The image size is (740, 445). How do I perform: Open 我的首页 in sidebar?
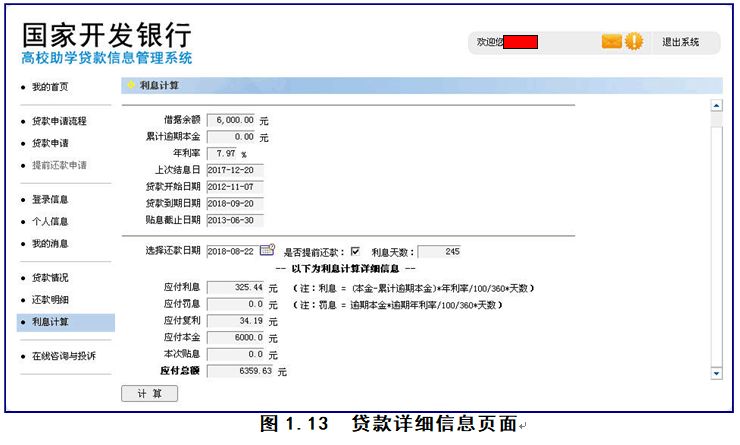pos(50,87)
